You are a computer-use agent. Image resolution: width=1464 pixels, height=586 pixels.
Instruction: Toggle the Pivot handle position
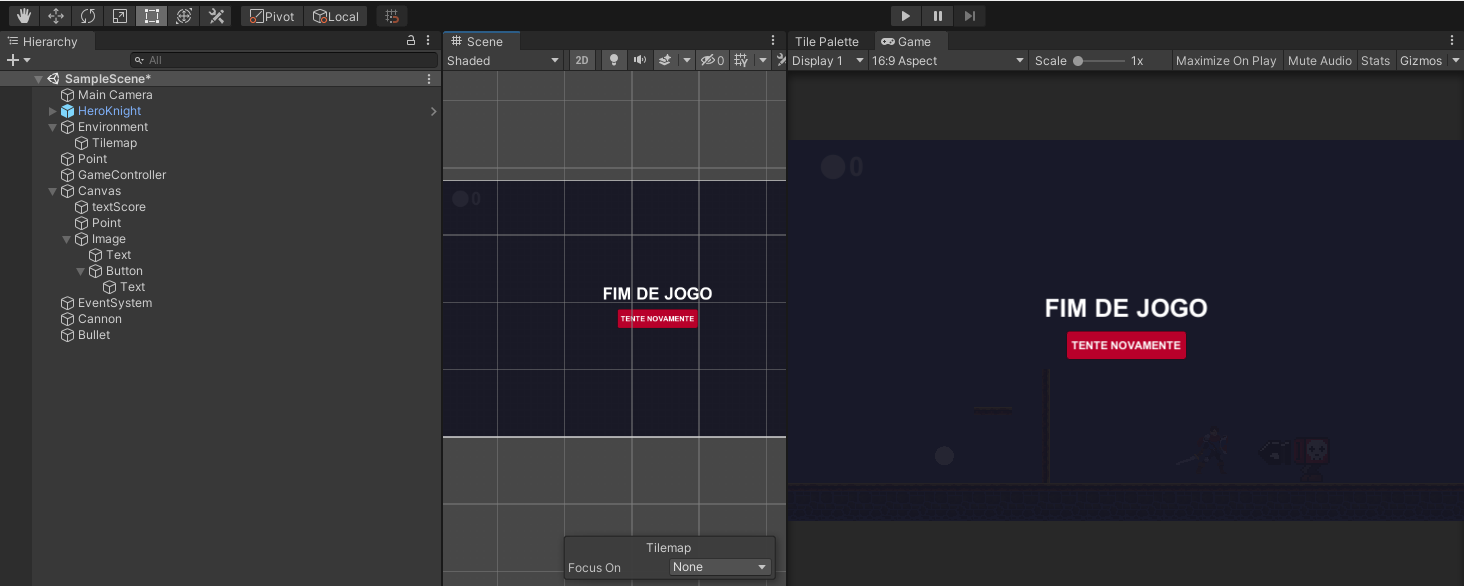coord(272,16)
